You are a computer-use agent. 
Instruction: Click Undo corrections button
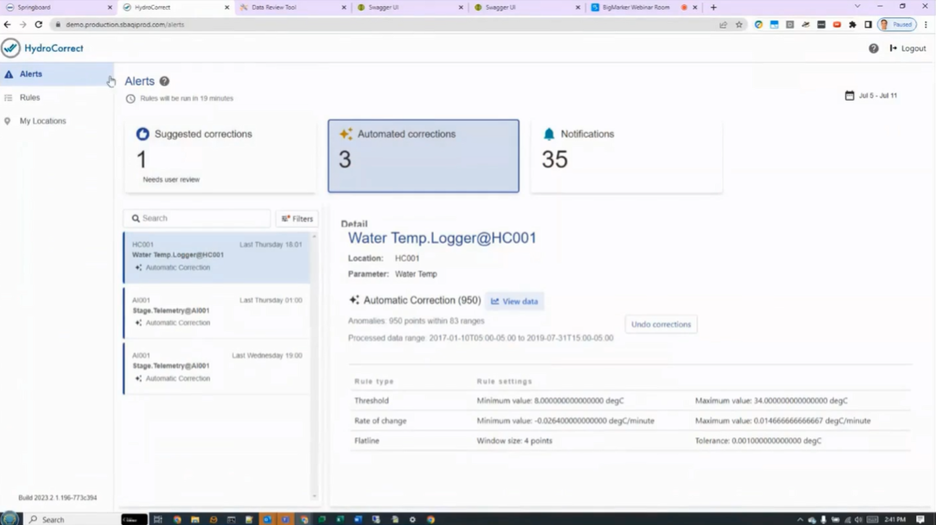coord(661,324)
